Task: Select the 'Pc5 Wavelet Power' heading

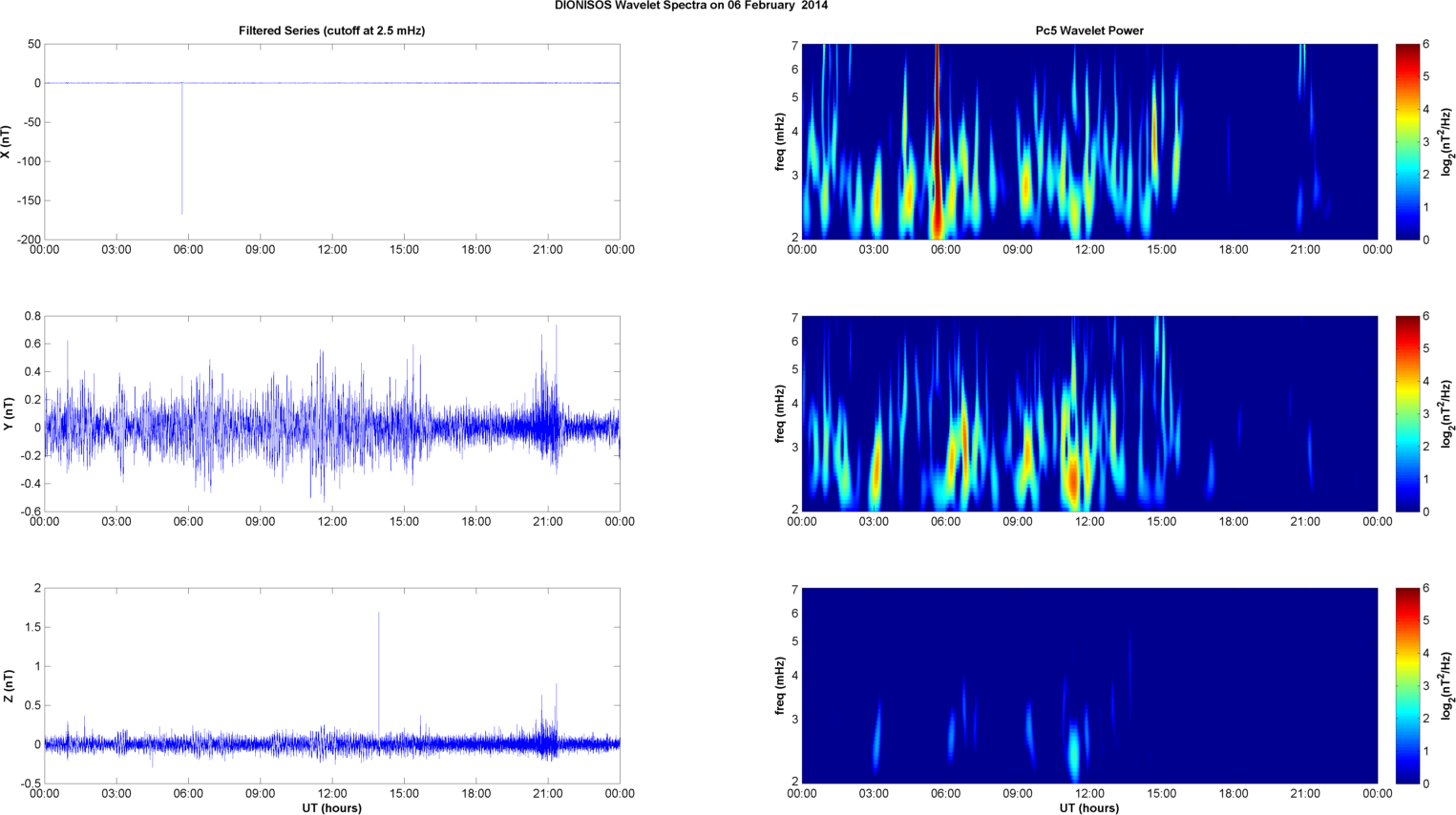Action: click(x=1089, y=31)
